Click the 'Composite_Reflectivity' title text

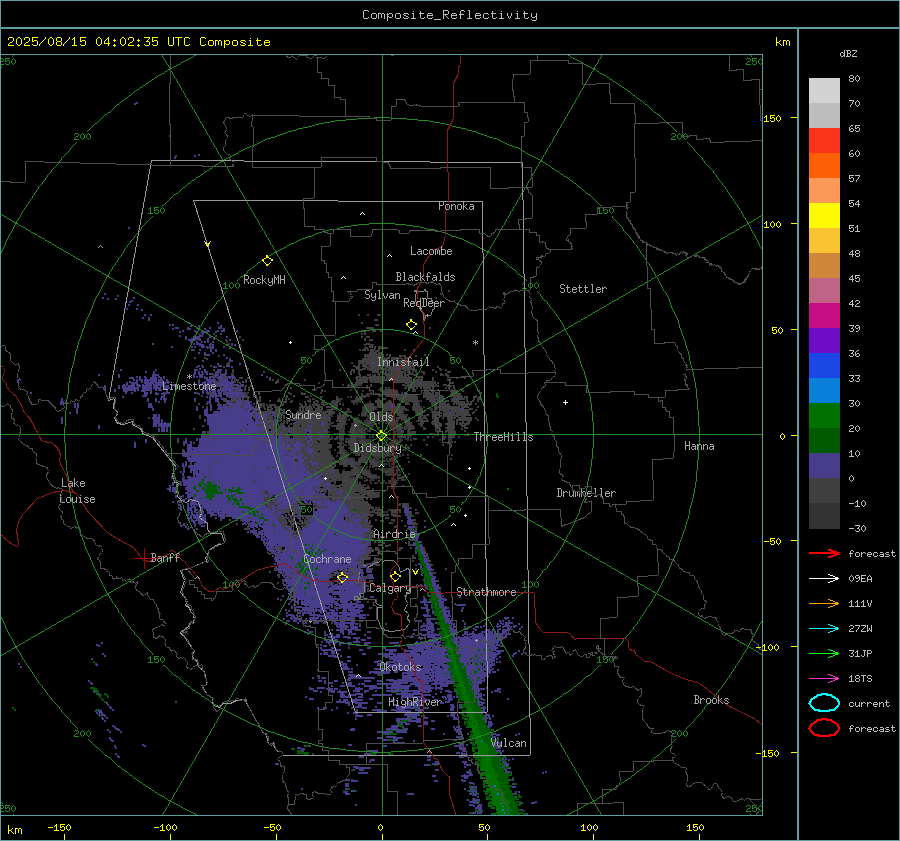450,15
